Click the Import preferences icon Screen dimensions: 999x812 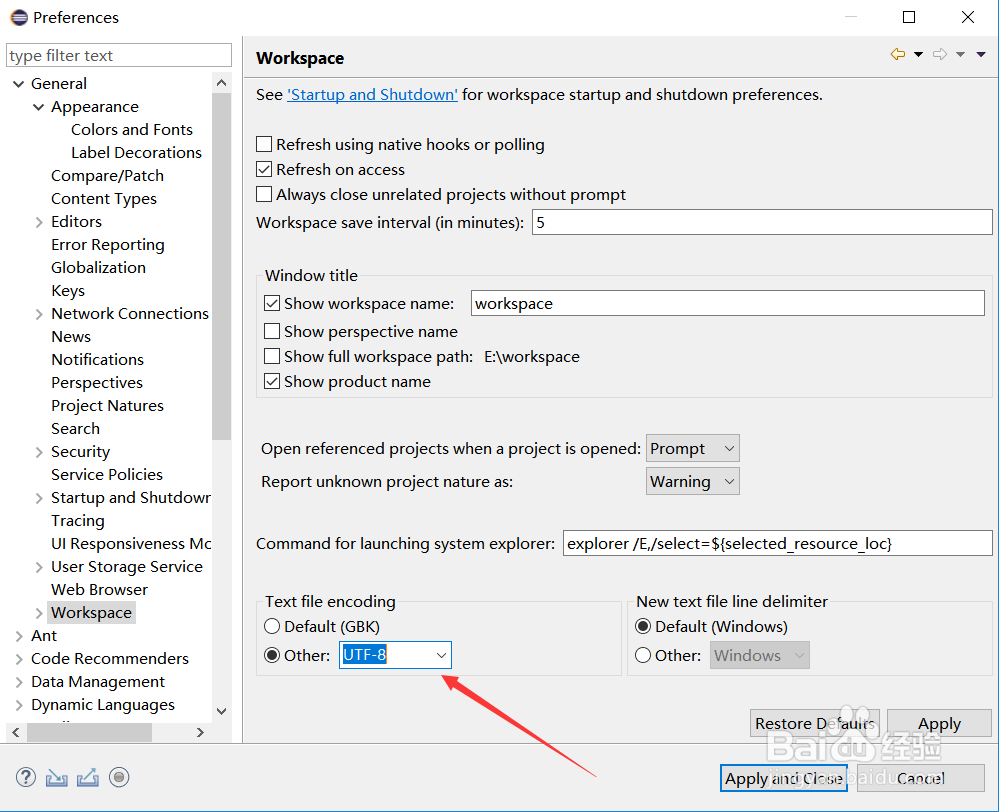pos(57,778)
